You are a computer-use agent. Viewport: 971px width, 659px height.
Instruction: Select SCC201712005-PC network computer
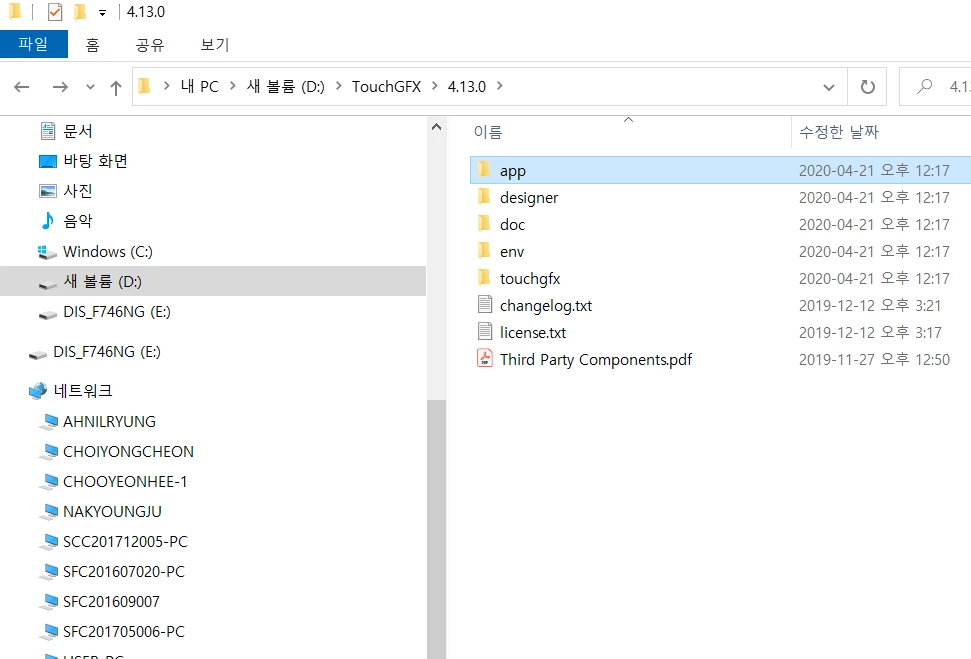125,541
